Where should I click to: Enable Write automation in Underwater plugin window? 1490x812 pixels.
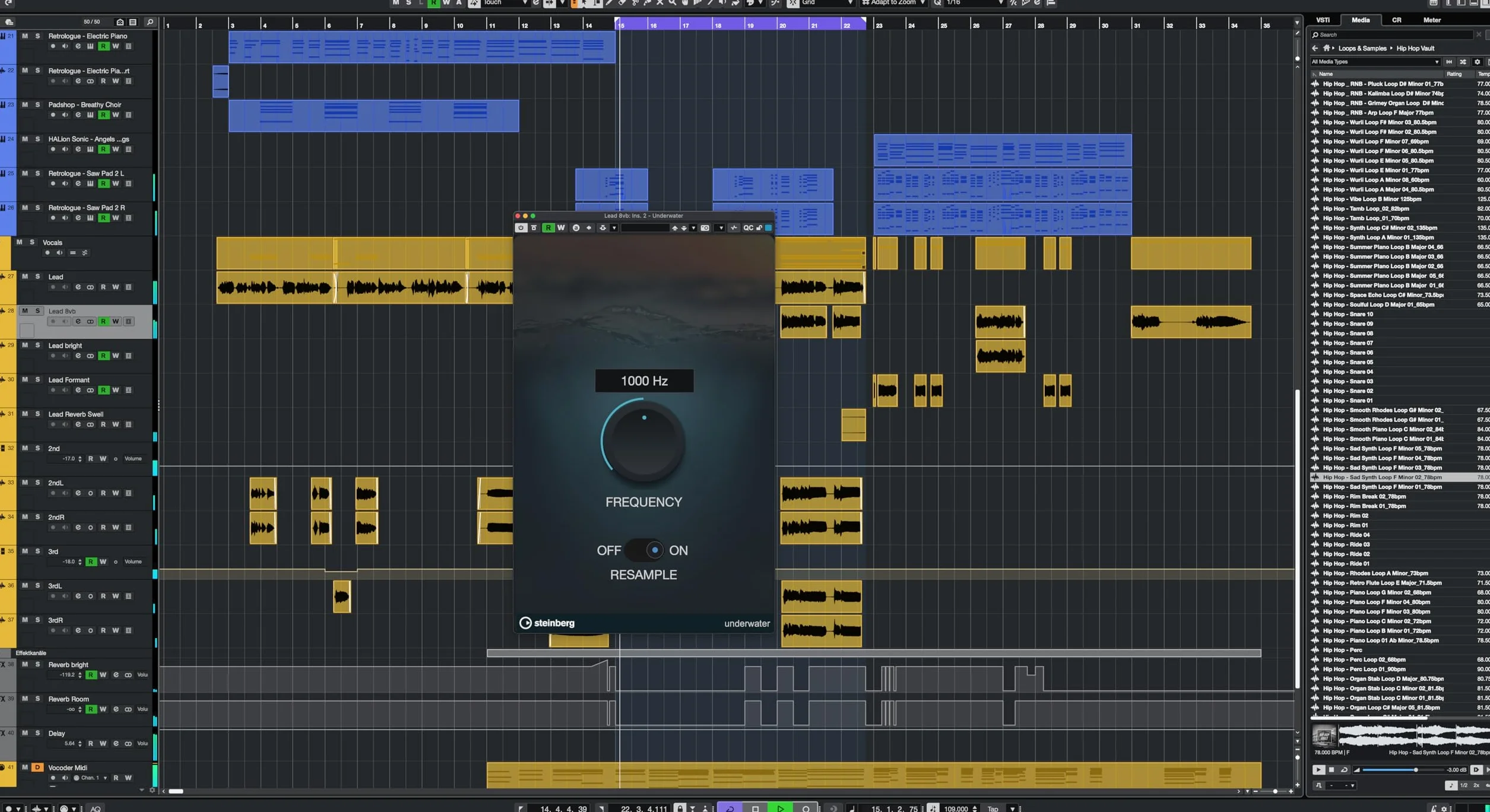[561, 228]
